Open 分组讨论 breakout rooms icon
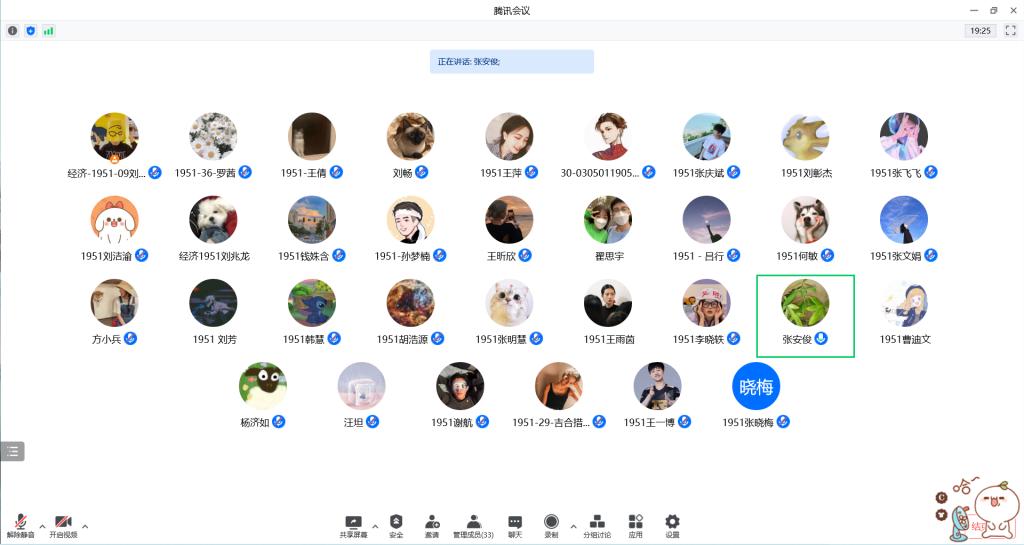Screen dimensions: 1024x545 597,524
